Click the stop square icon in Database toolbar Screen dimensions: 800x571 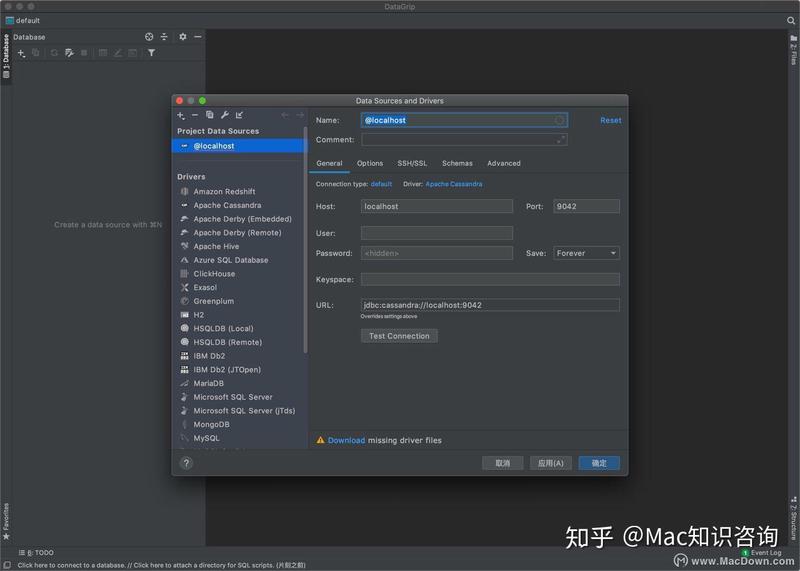84,53
